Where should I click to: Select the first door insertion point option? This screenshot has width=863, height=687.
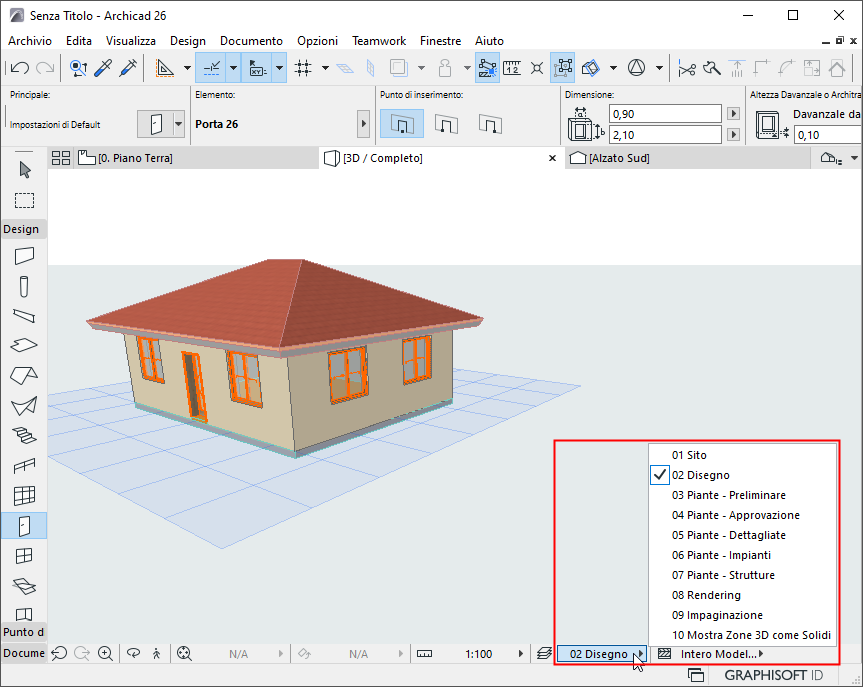(401, 124)
